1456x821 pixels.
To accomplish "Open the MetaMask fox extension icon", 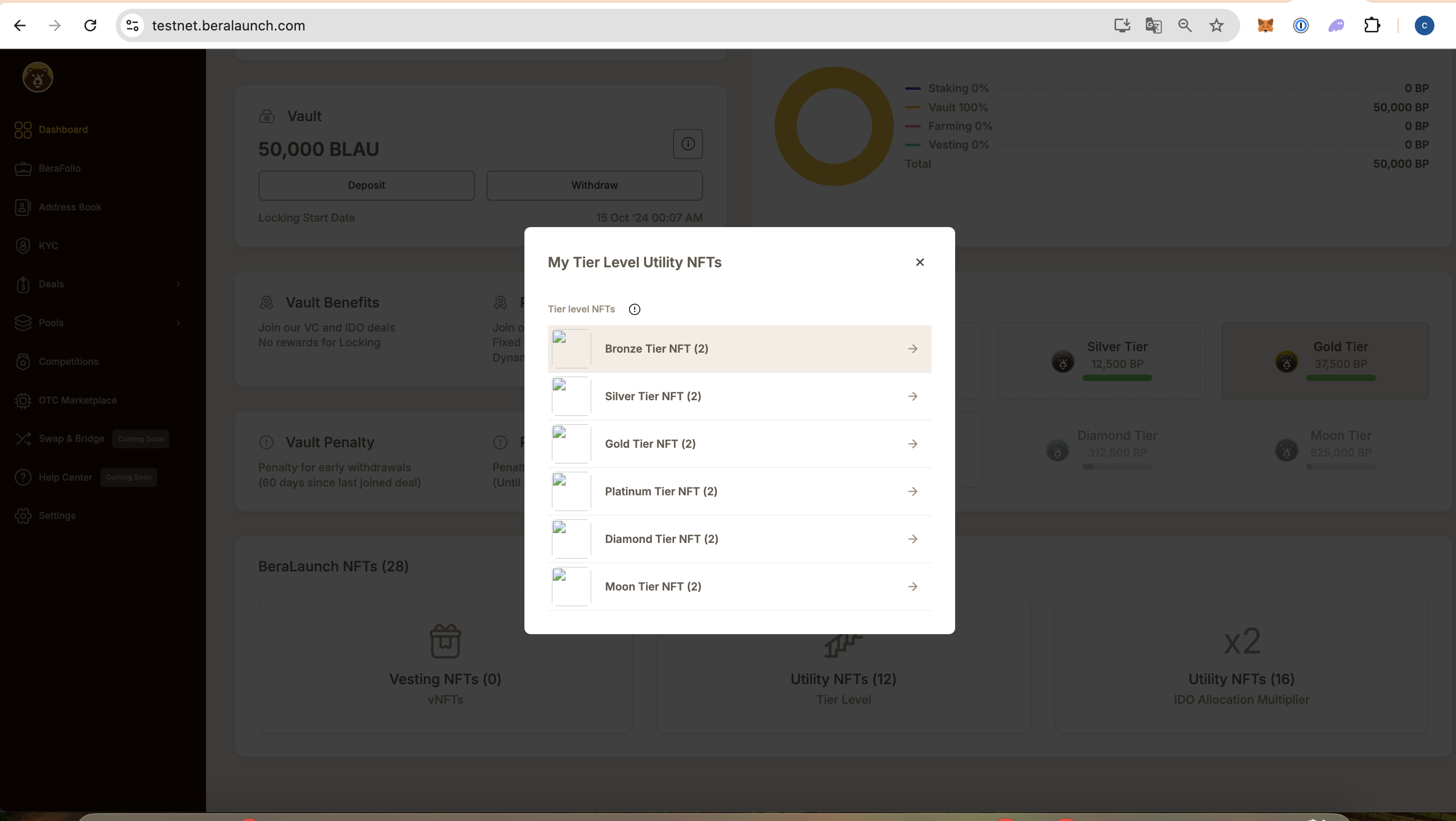I will click(x=1265, y=26).
